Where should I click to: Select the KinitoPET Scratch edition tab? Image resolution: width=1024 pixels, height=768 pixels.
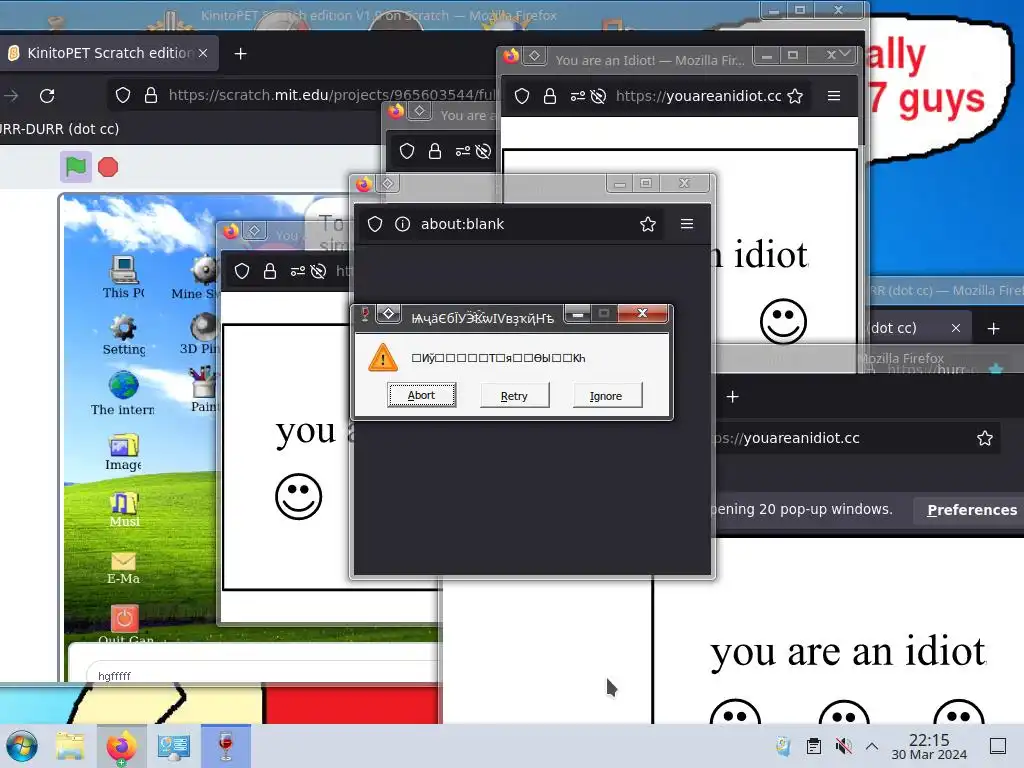[x=108, y=53]
